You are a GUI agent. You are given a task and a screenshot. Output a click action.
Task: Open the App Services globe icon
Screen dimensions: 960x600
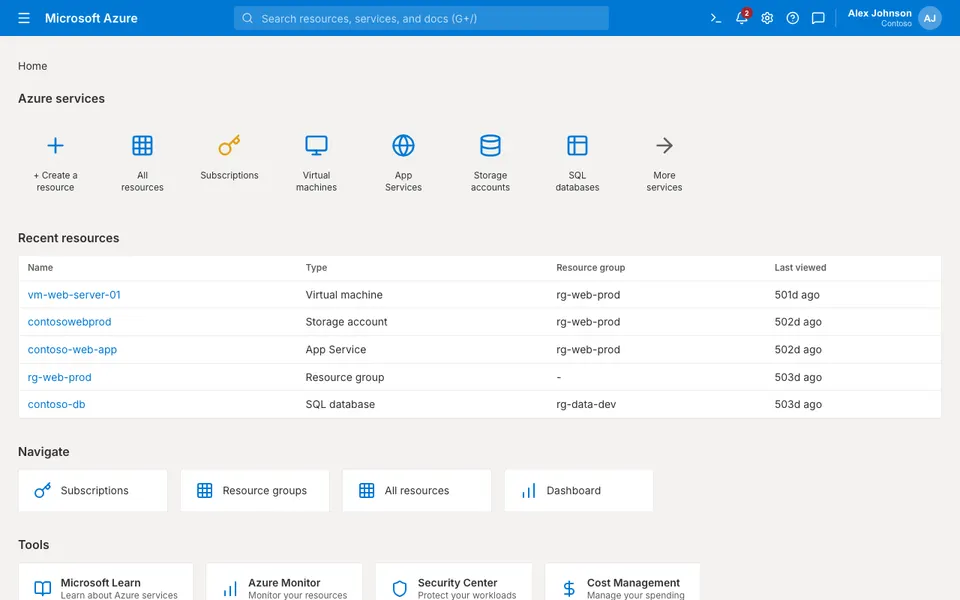[403, 146]
